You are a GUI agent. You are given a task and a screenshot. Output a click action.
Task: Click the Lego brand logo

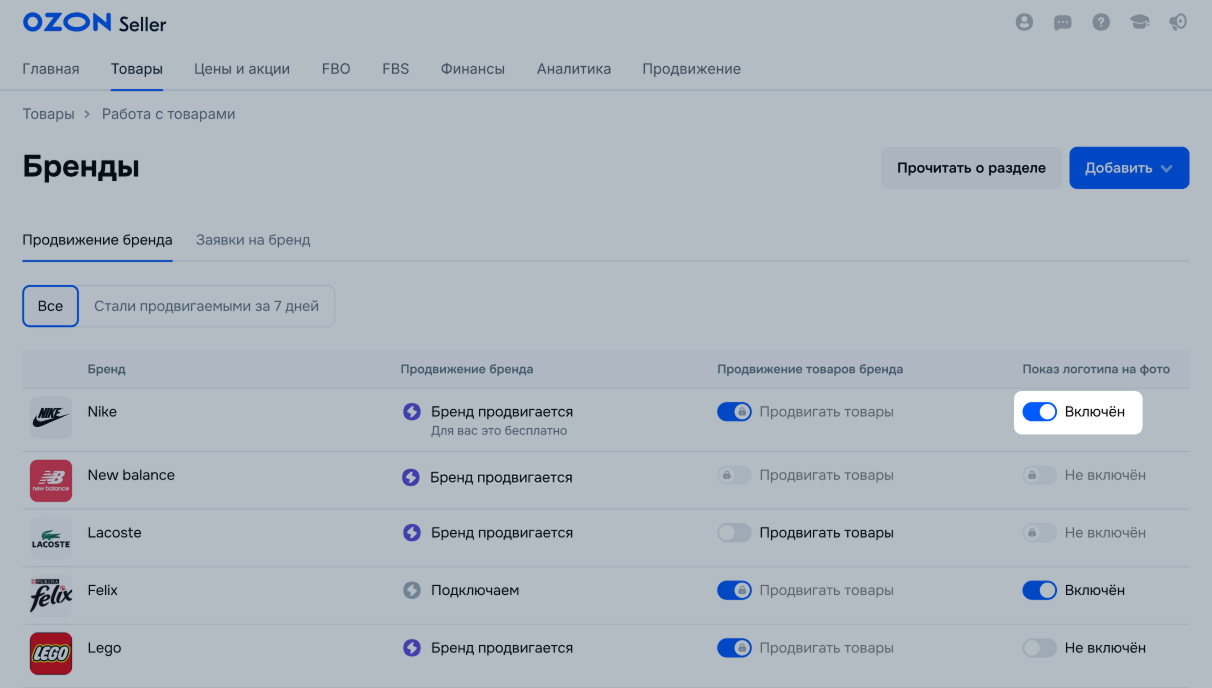click(x=51, y=653)
